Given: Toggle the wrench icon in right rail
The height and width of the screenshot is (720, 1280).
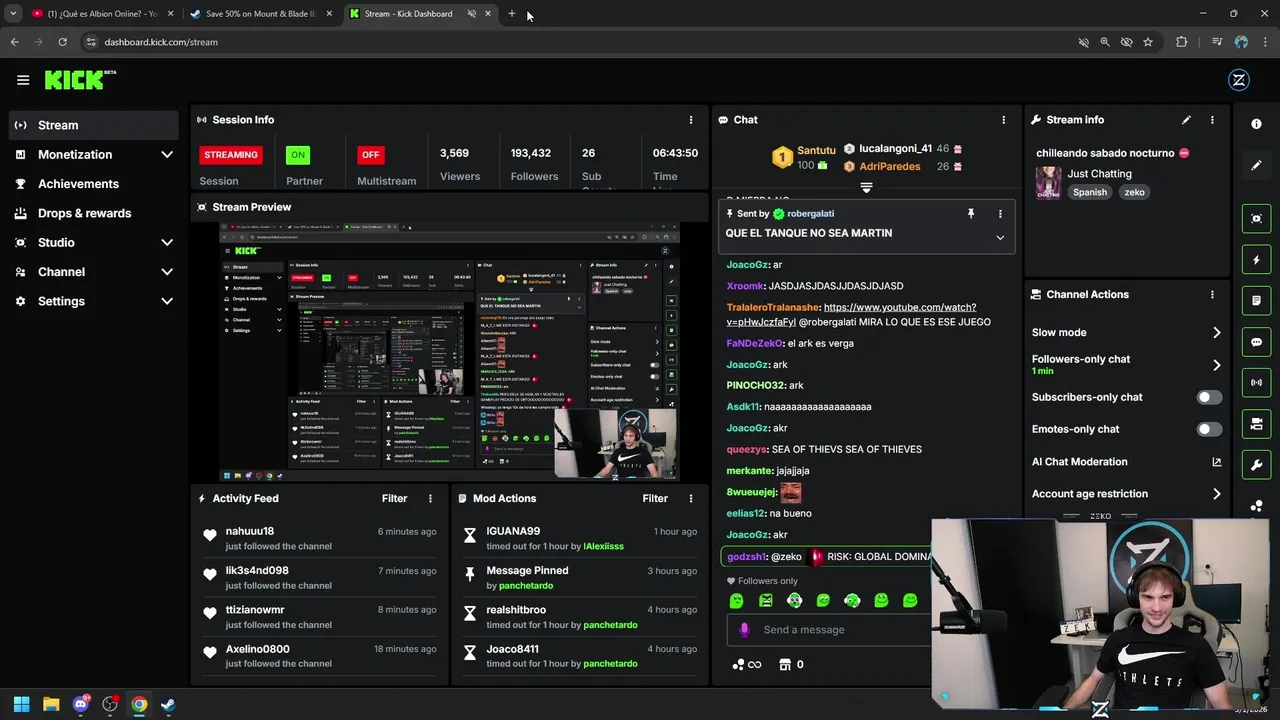Looking at the screenshot, I should [x=1256, y=465].
